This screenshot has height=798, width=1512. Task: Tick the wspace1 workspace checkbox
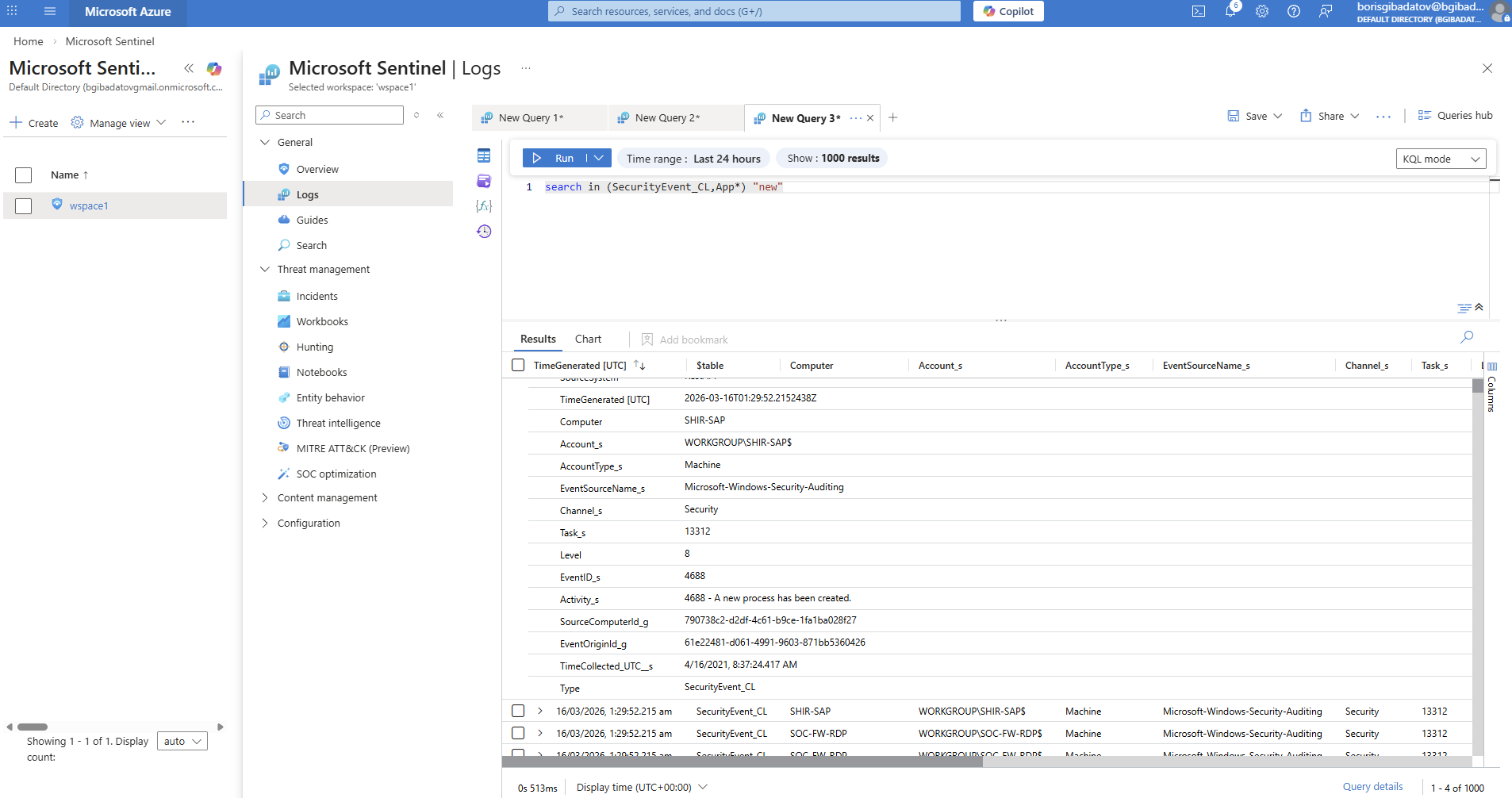[24, 205]
